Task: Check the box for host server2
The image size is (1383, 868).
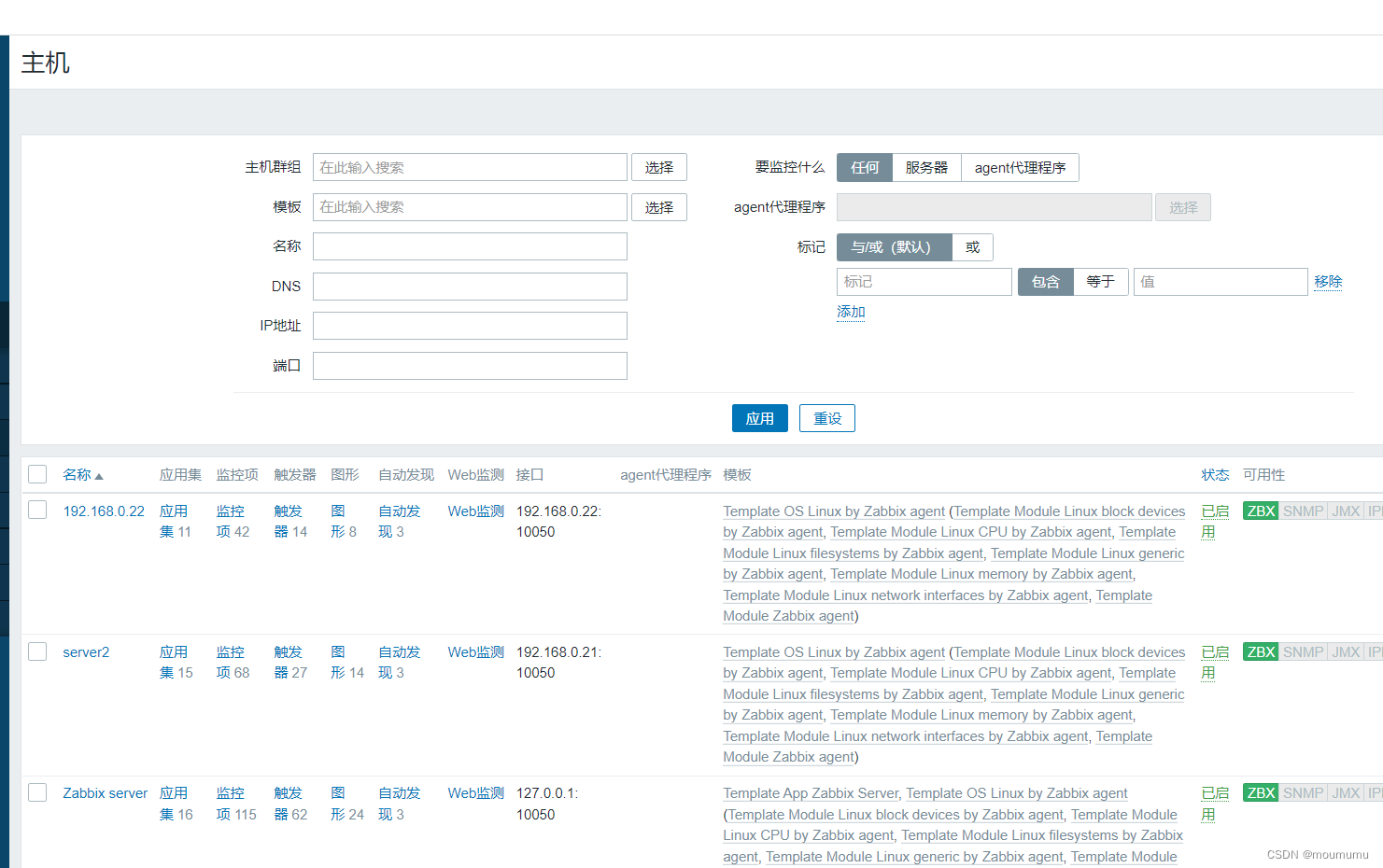Action: coord(37,651)
